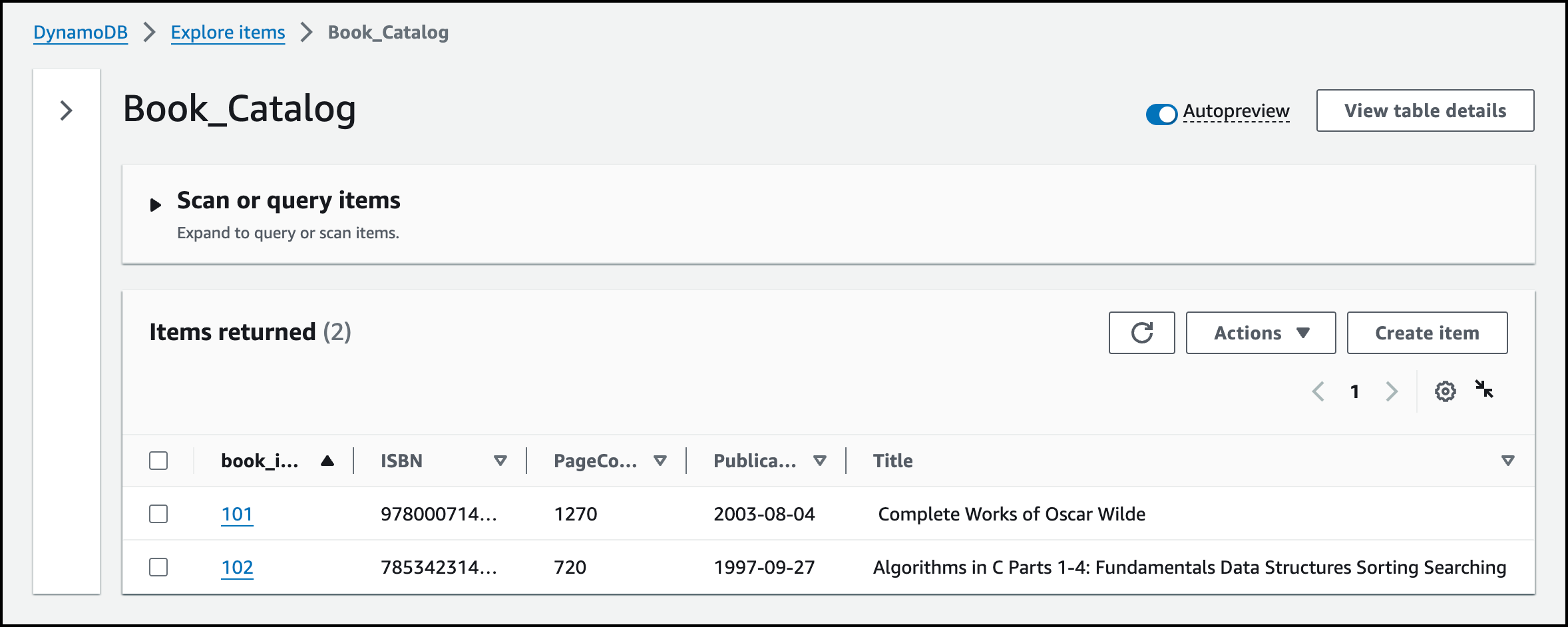Sort the ISBN column
This screenshot has width=1568, height=627.
pos(500,461)
